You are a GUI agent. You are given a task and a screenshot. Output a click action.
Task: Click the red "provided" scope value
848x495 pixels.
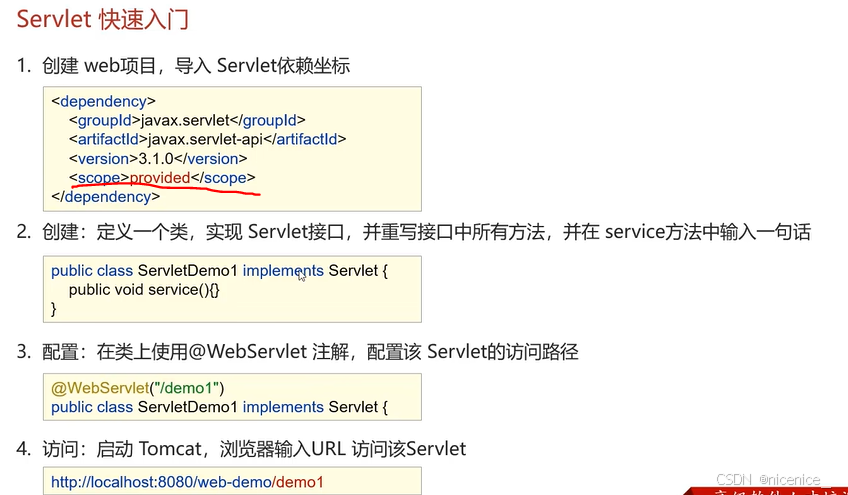[x=160, y=177]
